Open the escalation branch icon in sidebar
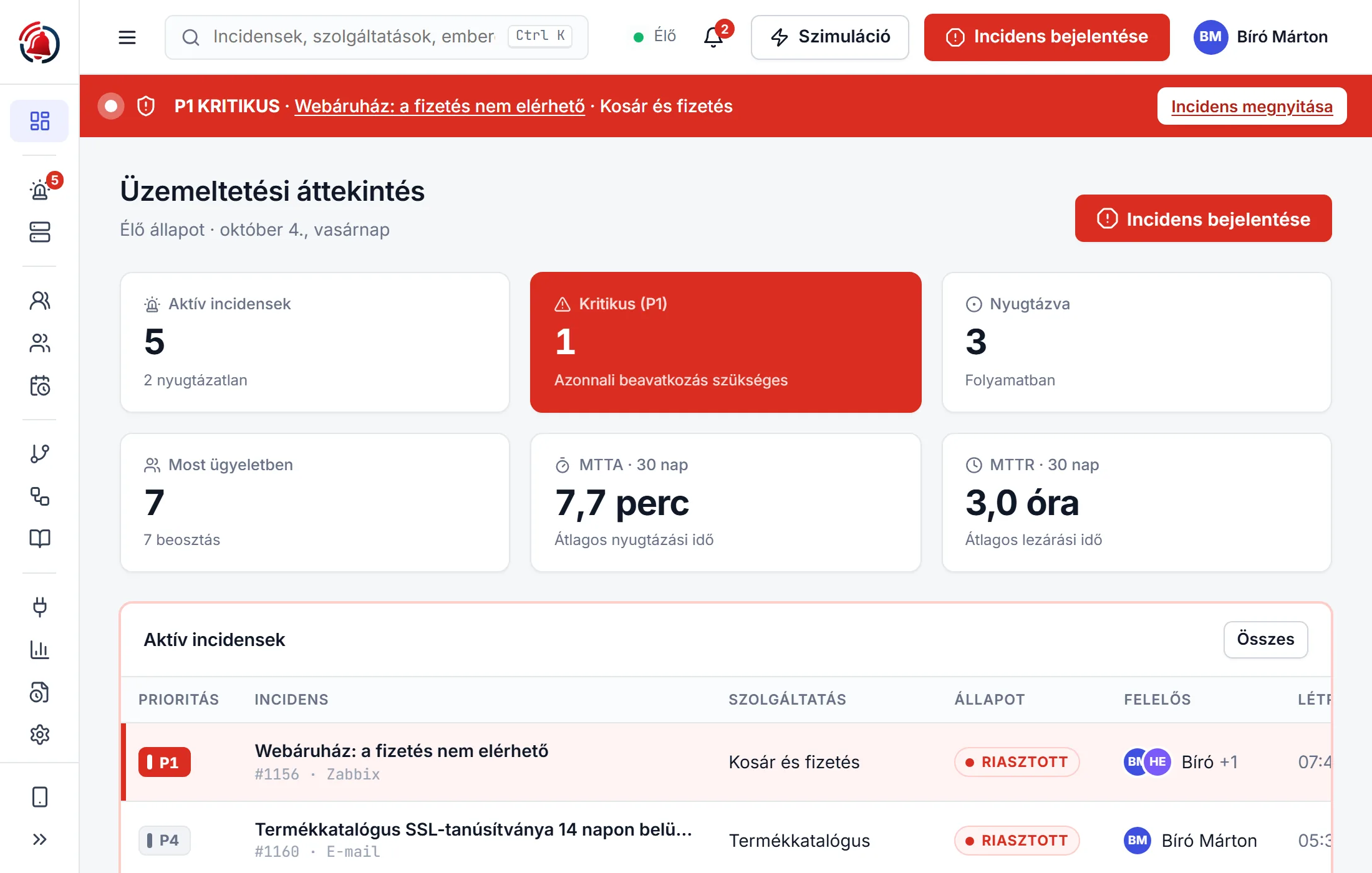1372x873 pixels. click(40, 454)
